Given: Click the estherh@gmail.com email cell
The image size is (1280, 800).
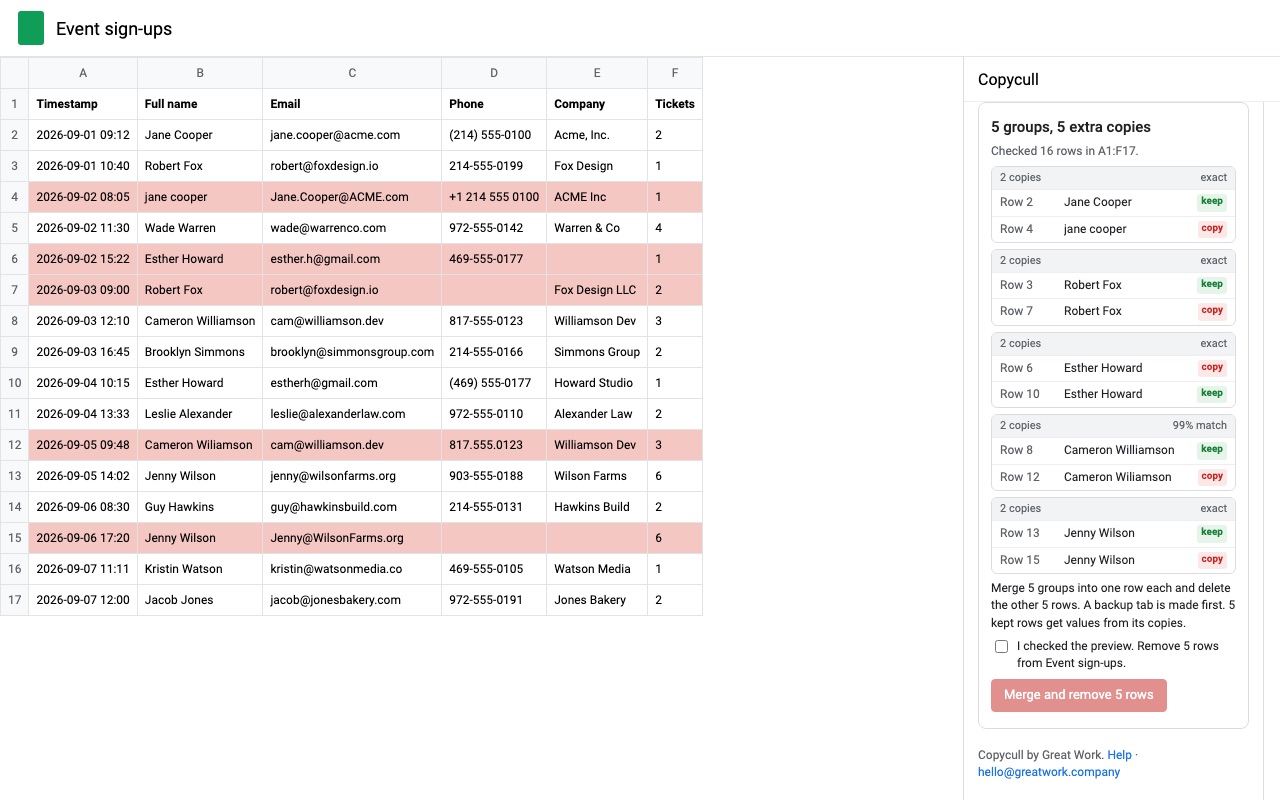Looking at the screenshot, I should 352,383.
